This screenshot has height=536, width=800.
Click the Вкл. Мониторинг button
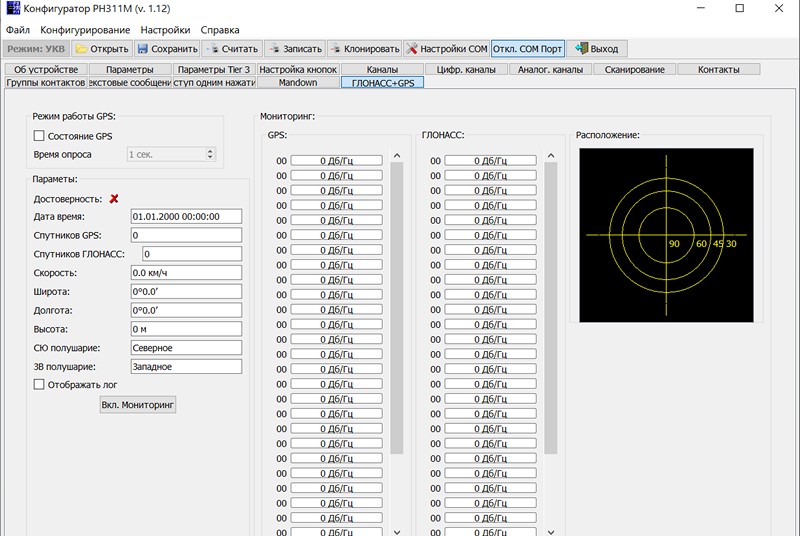pyautogui.click(x=138, y=404)
